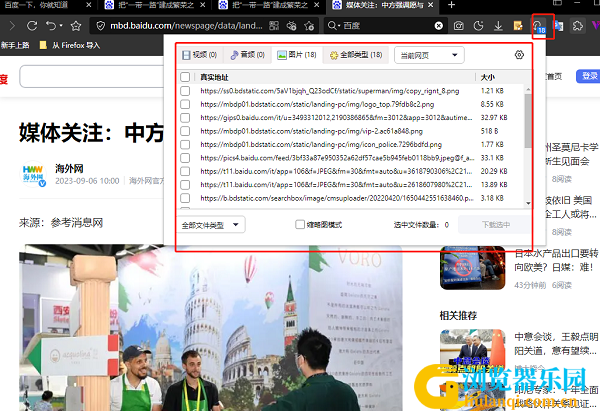Click the 大小 size column header

(488, 77)
